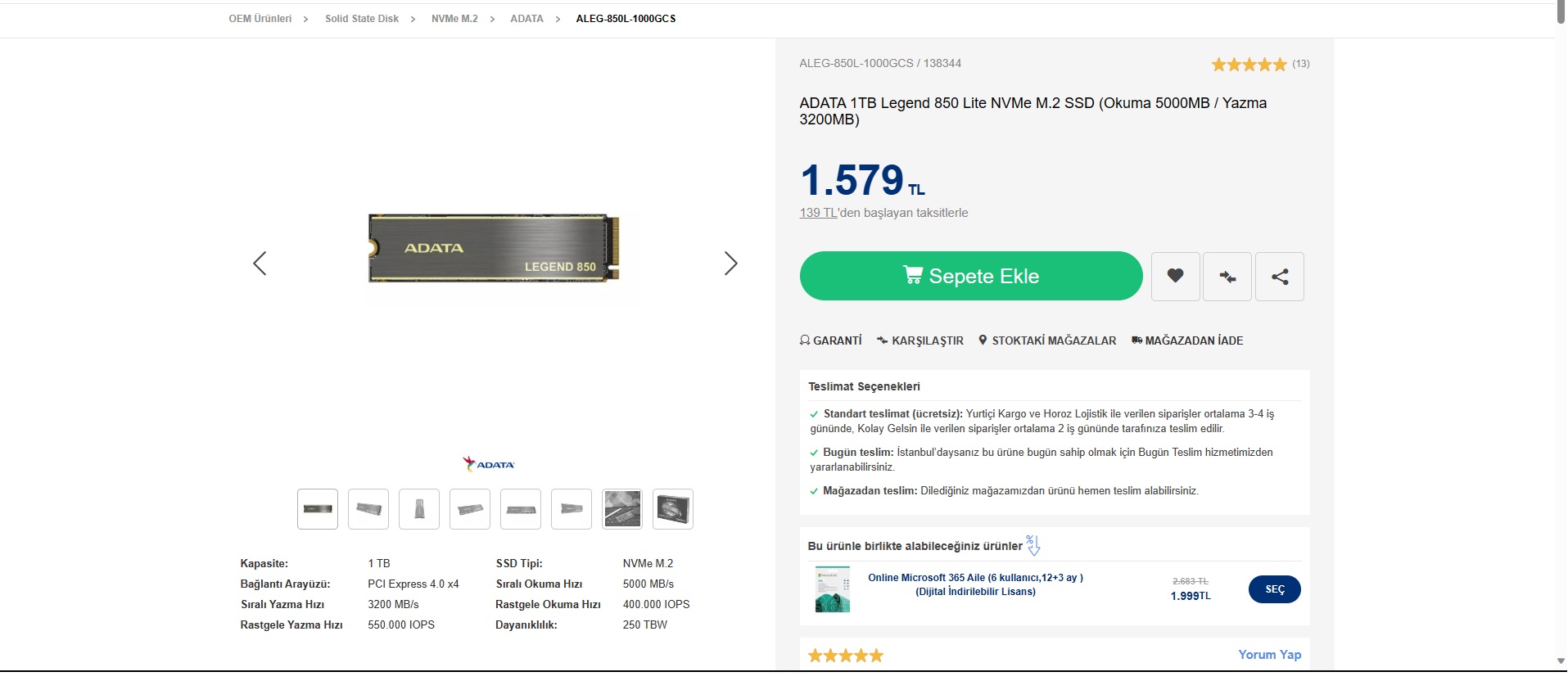1568x699 pixels.
Task: Add product to favorites with heart icon
Action: (1175, 277)
